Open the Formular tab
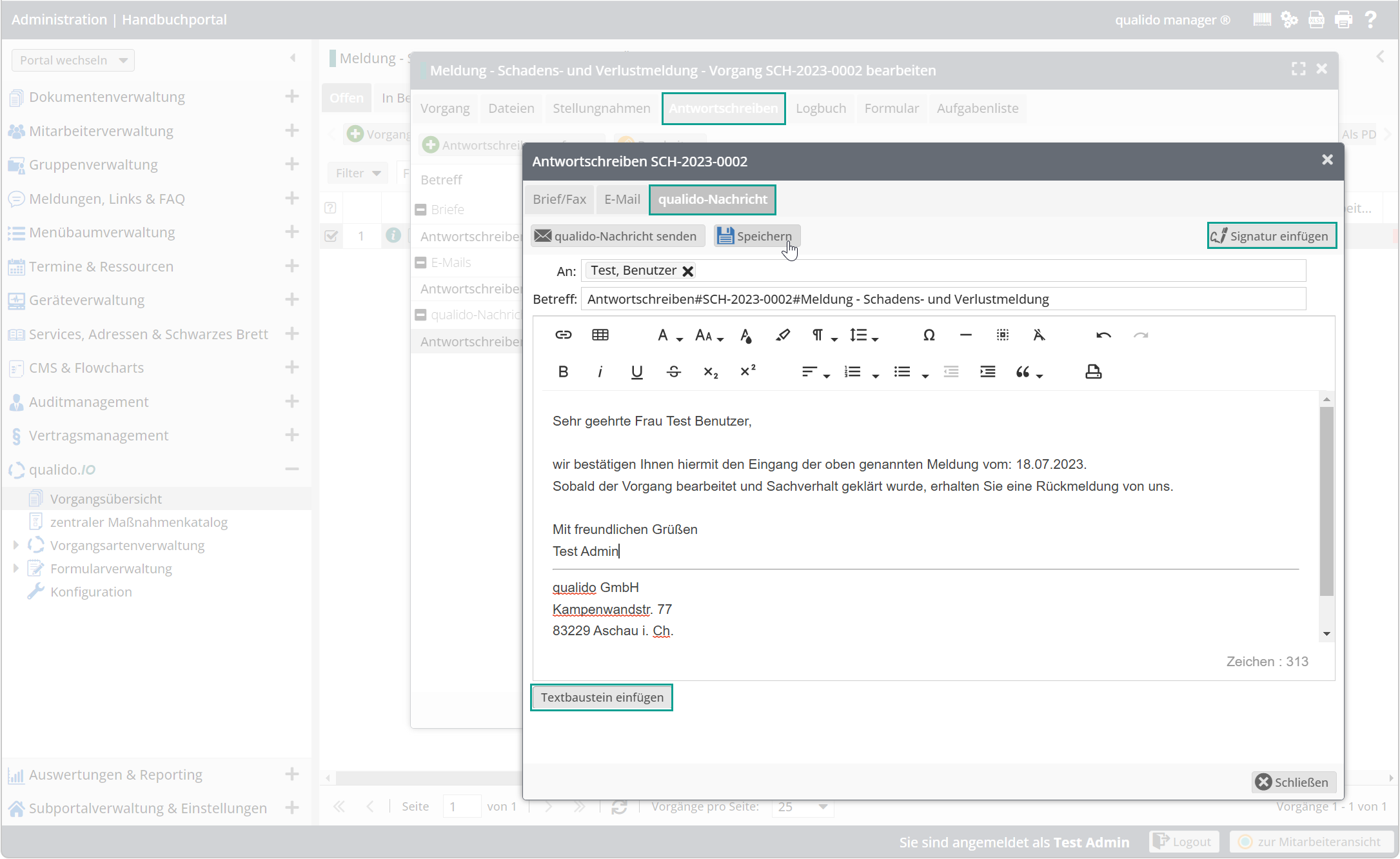This screenshot has height=859, width=1400. point(891,108)
